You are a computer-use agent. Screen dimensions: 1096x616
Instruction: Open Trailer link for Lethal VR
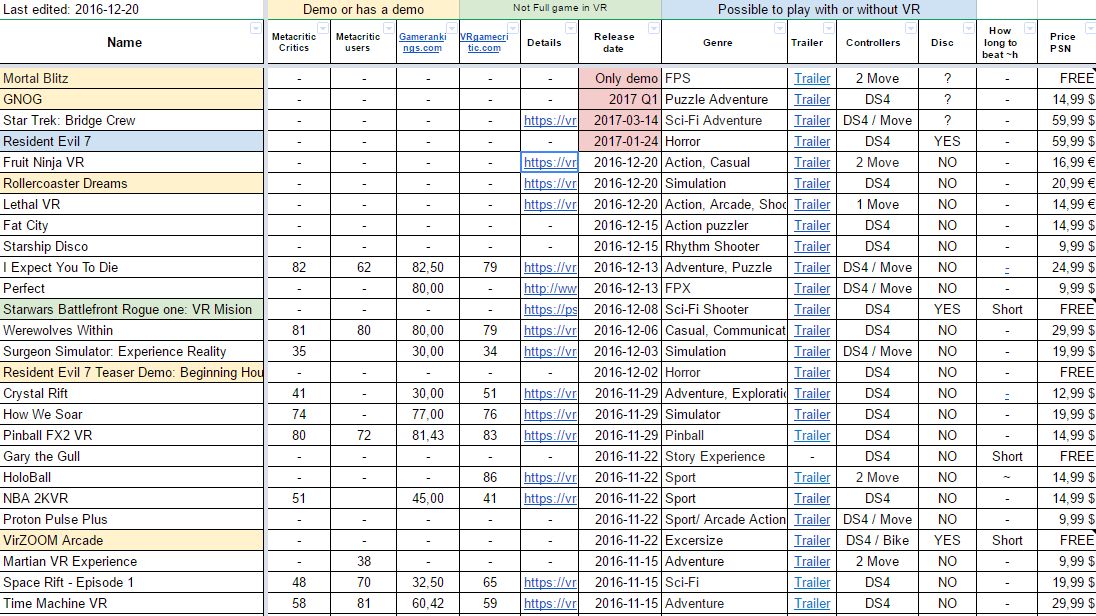812,204
